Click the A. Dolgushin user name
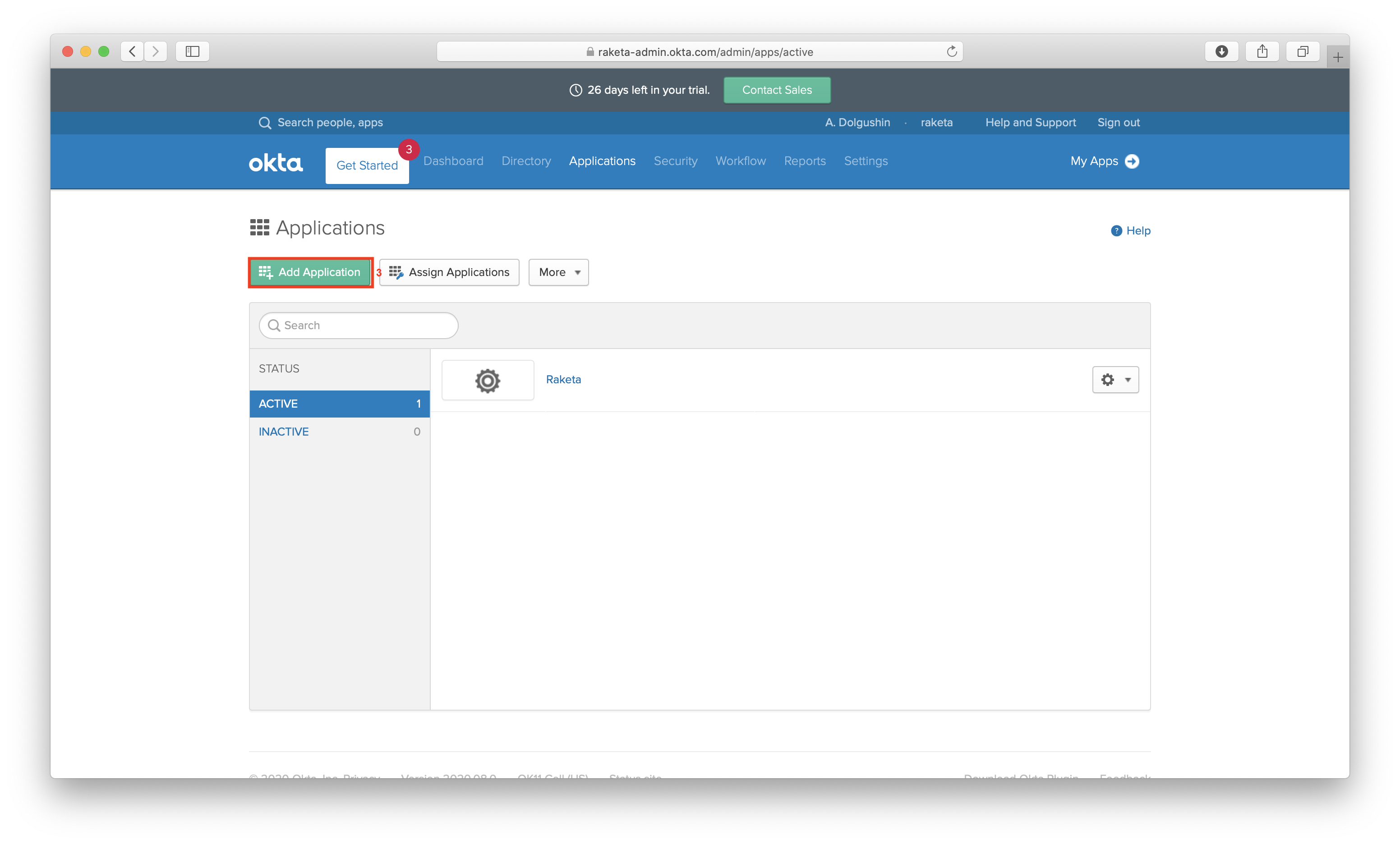 click(x=857, y=123)
